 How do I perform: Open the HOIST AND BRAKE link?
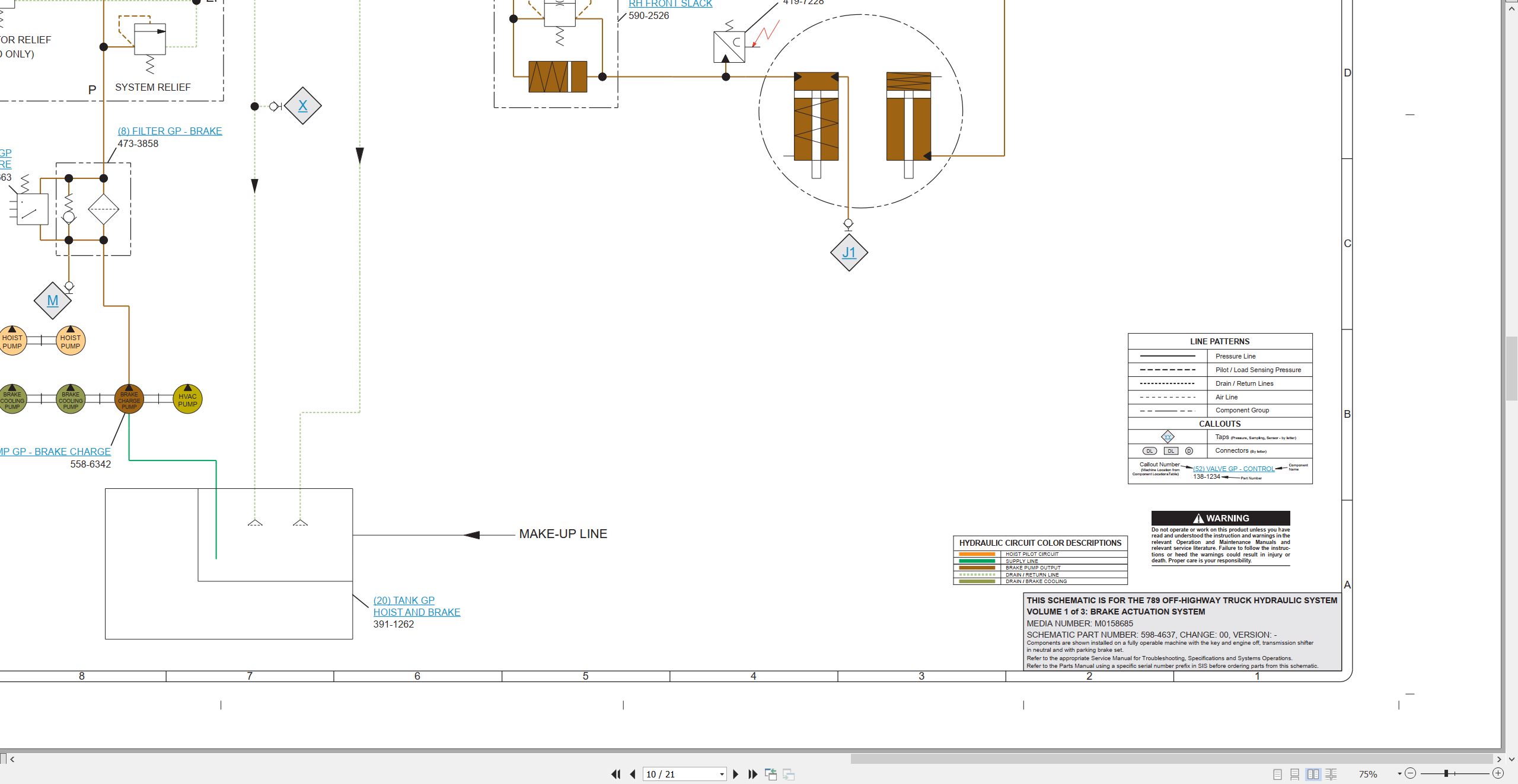[x=417, y=612]
